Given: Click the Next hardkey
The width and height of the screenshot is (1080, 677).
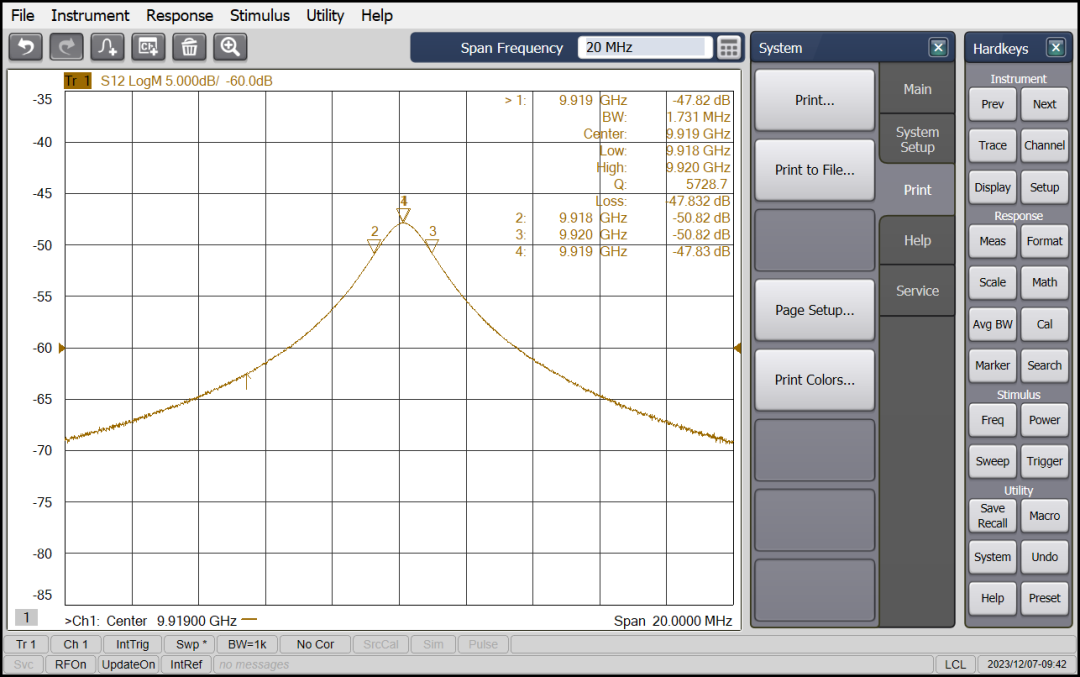Looking at the screenshot, I should (x=1044, y=104).
